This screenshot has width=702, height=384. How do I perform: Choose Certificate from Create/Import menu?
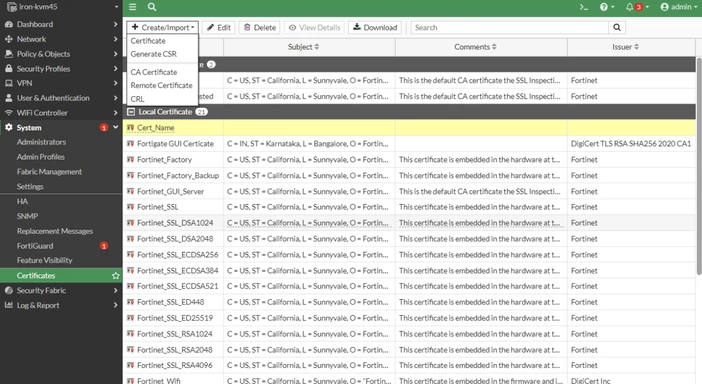pos(148,41)
